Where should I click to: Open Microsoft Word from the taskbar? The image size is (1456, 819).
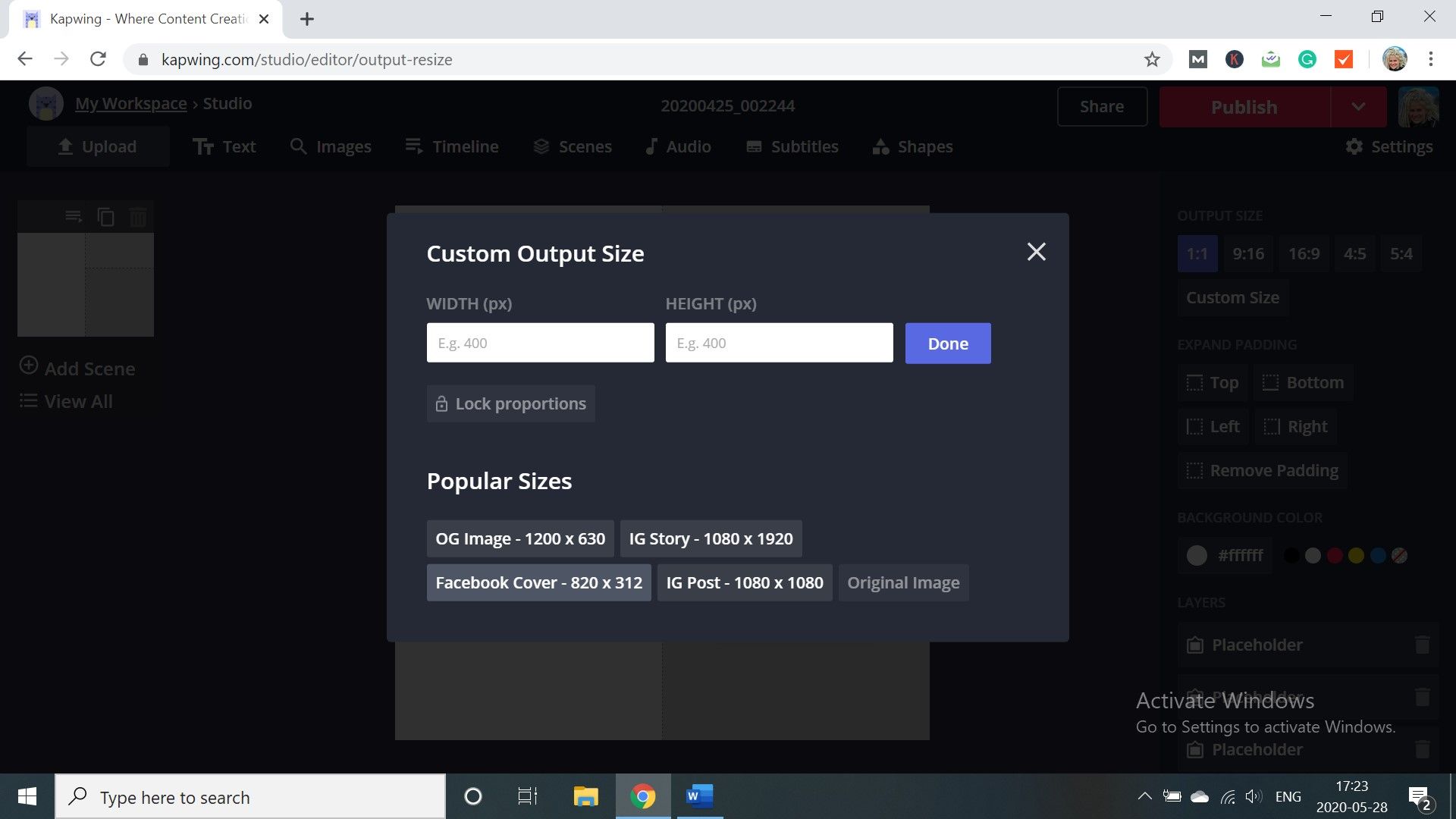click(699, 796)
